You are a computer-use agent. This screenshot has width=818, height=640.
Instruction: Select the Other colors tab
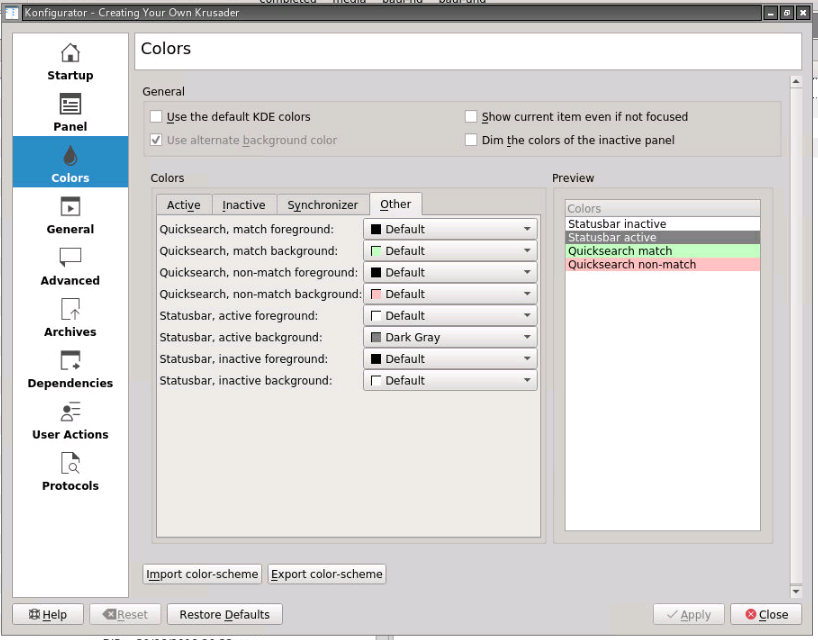click(x=395, y=204)
